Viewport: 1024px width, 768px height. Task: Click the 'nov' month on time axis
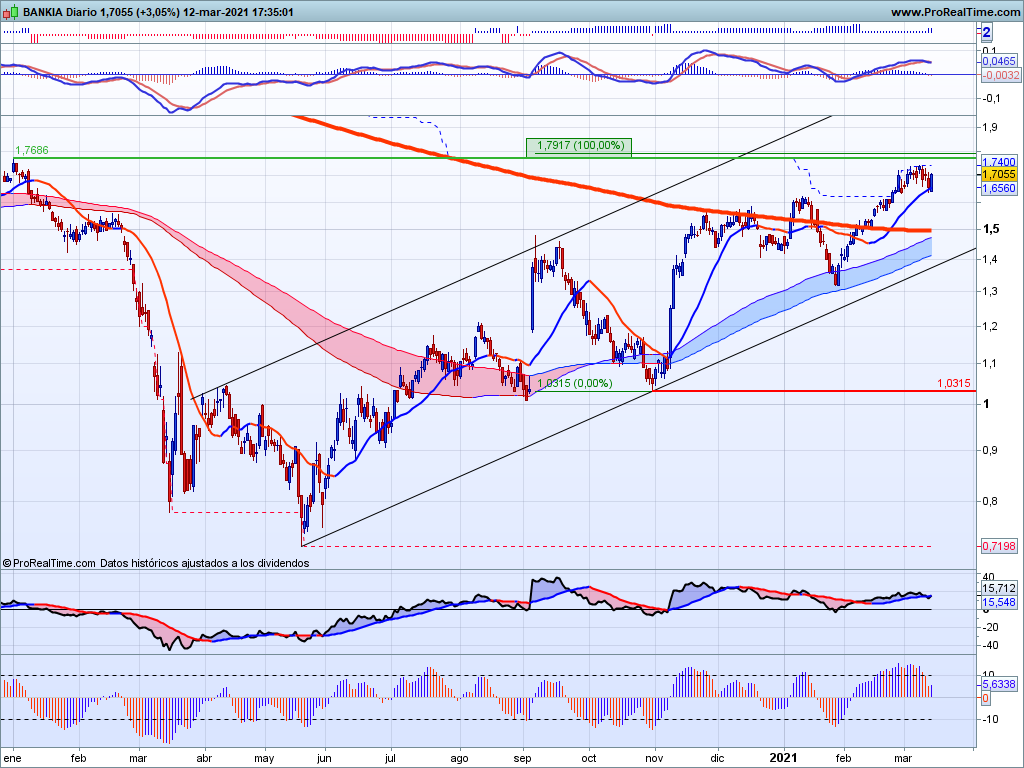[x=655, y=758]
